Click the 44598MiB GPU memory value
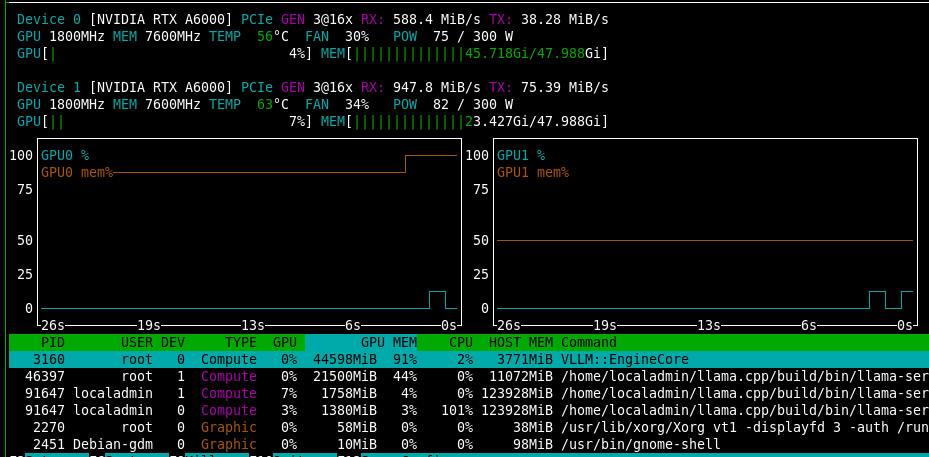Screen dimensions: 929x457 pyautogui.click(x=345, y=359)
